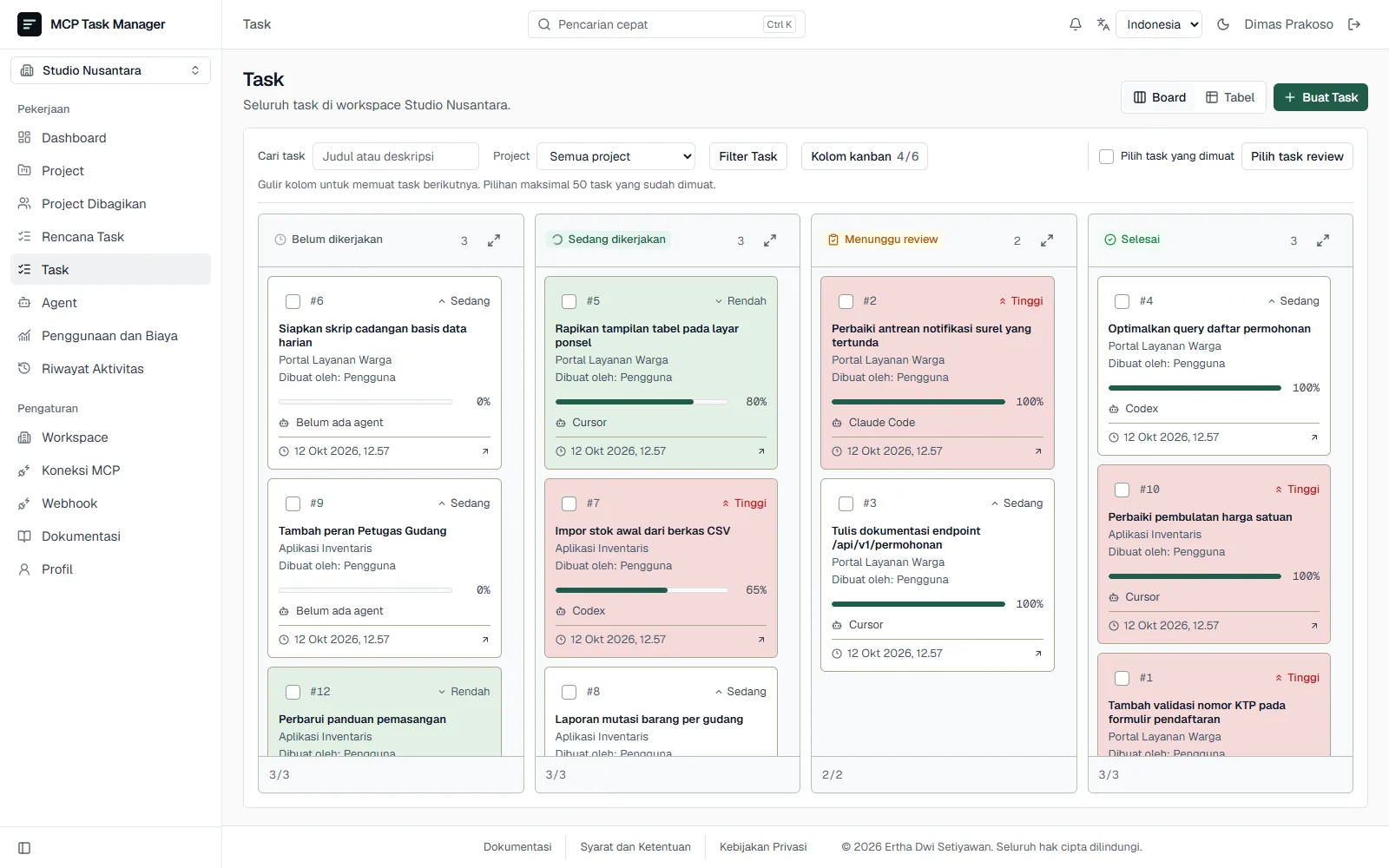1389x868 pixels.
Task: Expand the Sedang dikerjakan column
Action: [x=770, y=240]
